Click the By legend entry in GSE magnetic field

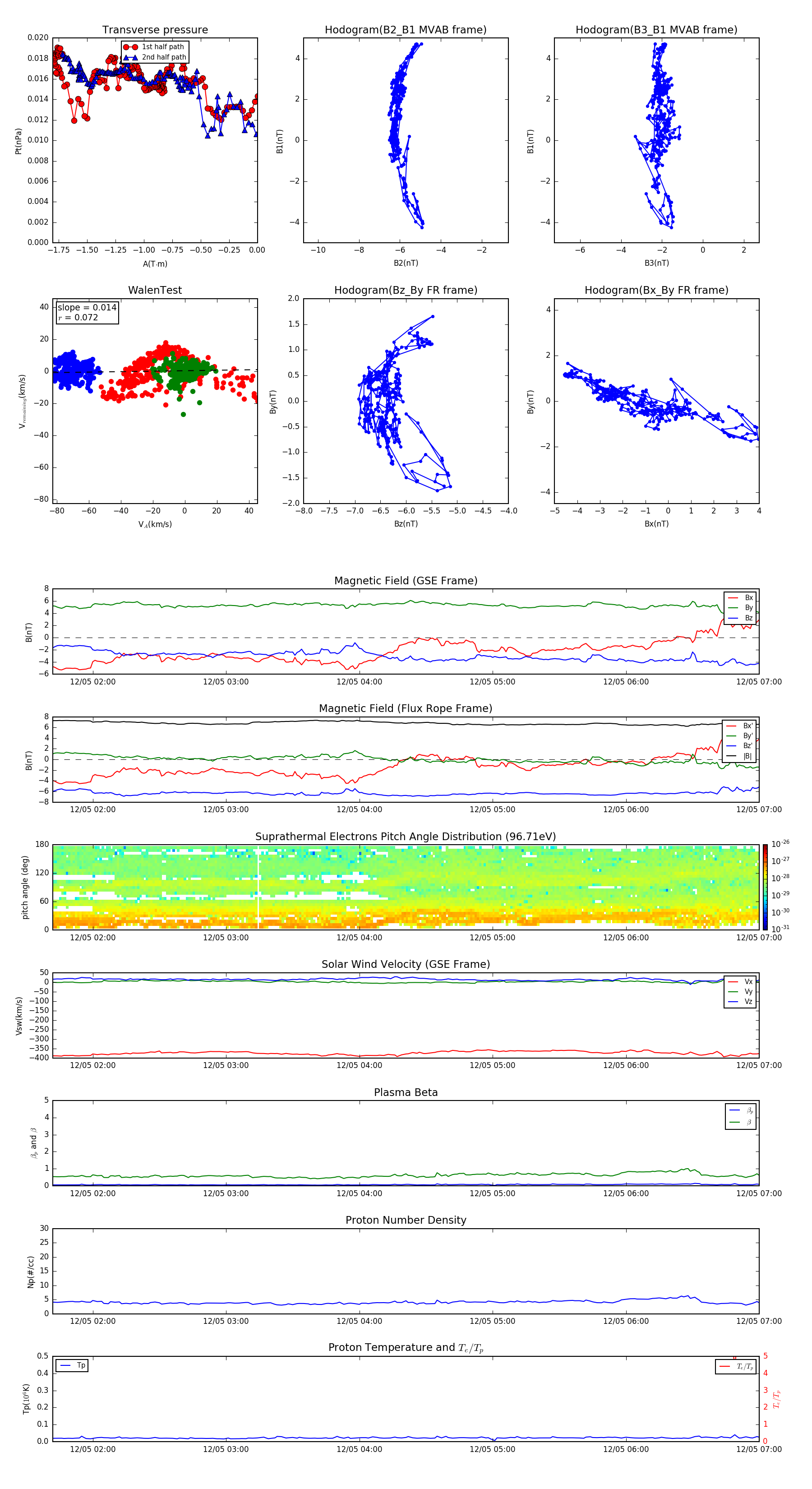(x=740, y=608)
